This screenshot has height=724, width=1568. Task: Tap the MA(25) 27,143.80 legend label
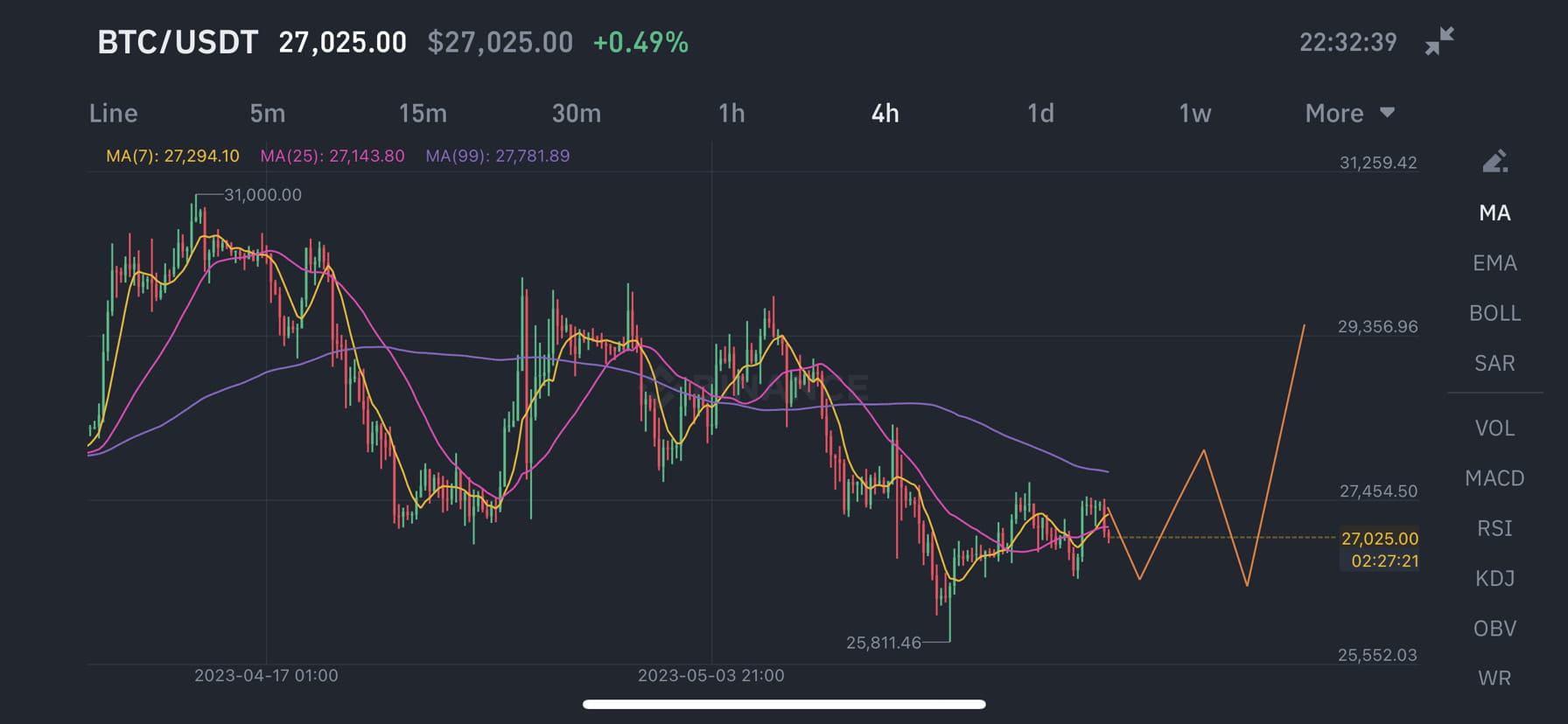pyautogui.click(x=332, y=156)
